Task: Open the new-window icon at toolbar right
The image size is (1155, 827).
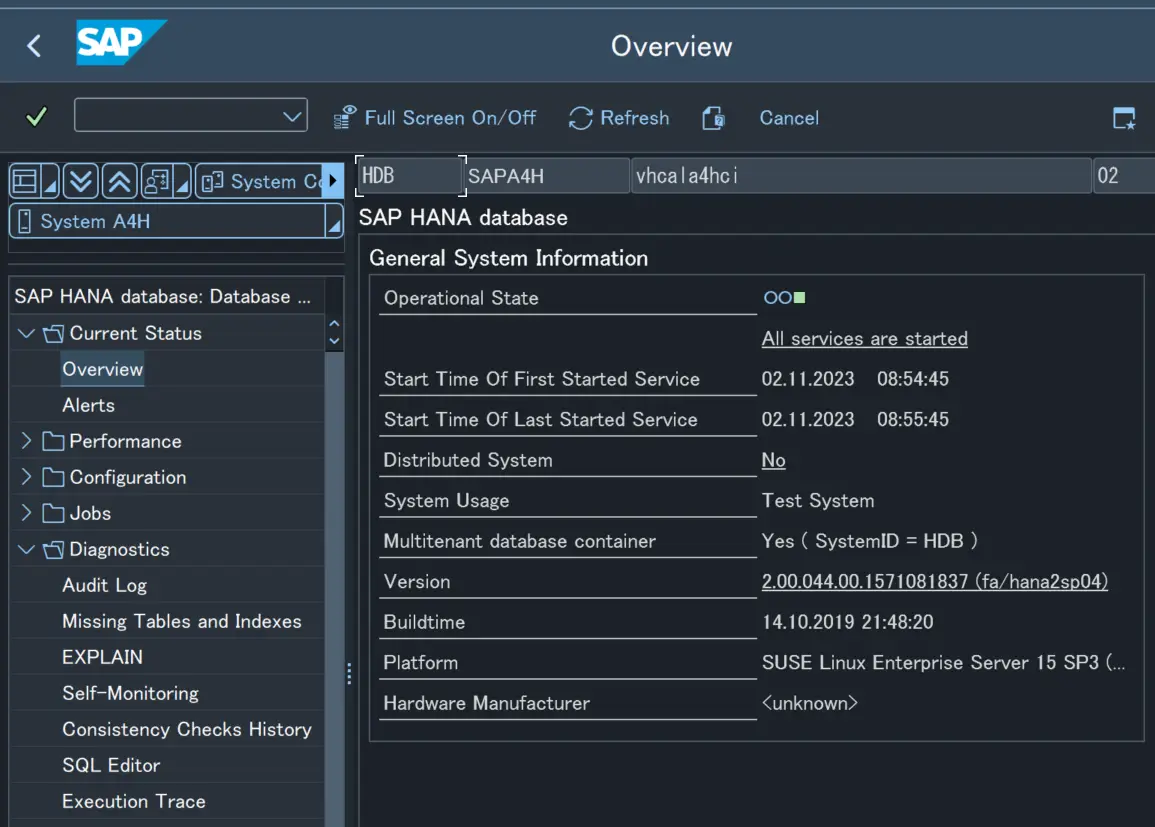Action: (x=1124, y=118)
